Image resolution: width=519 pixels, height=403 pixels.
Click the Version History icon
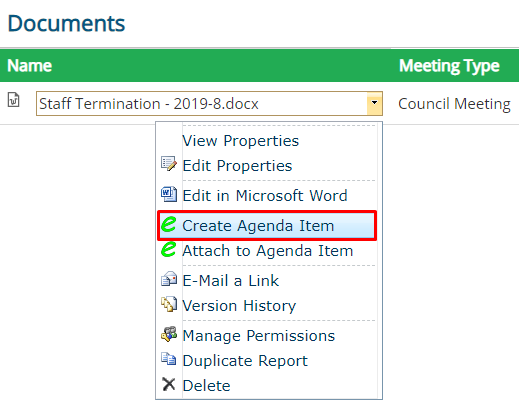[169, 304]
